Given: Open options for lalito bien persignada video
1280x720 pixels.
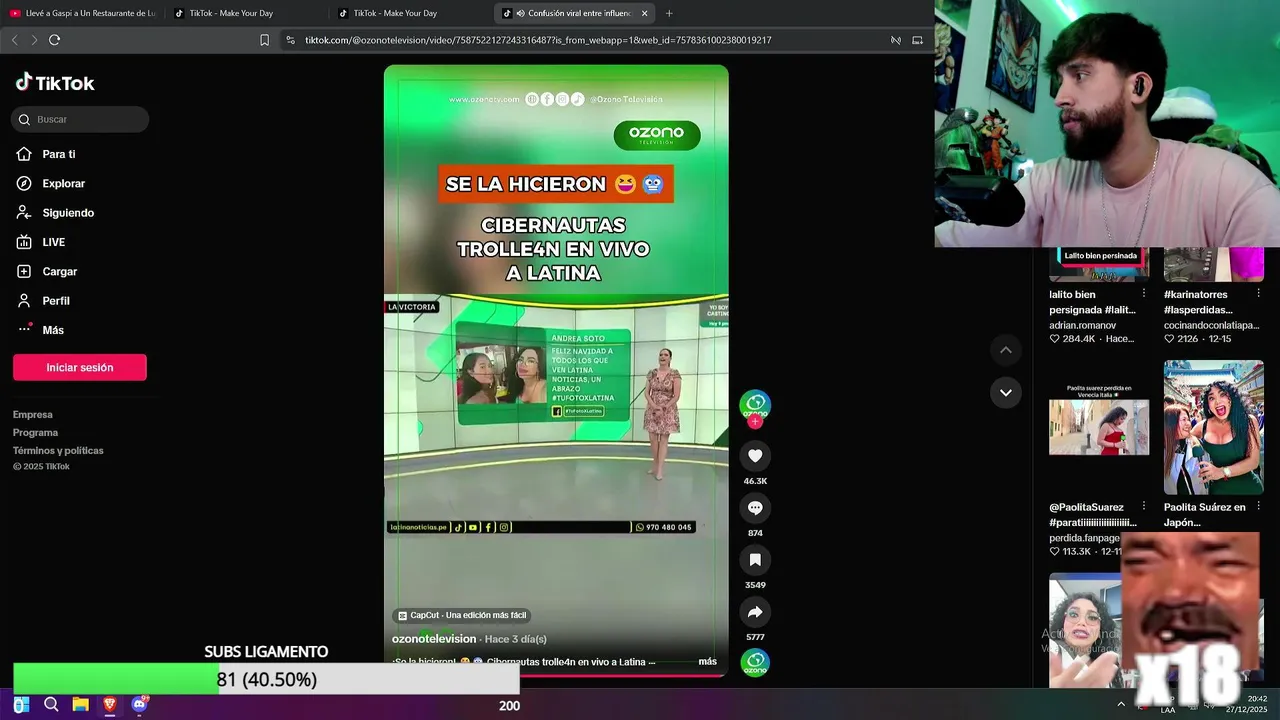Looking at the screenshot, I should 1144,294.
